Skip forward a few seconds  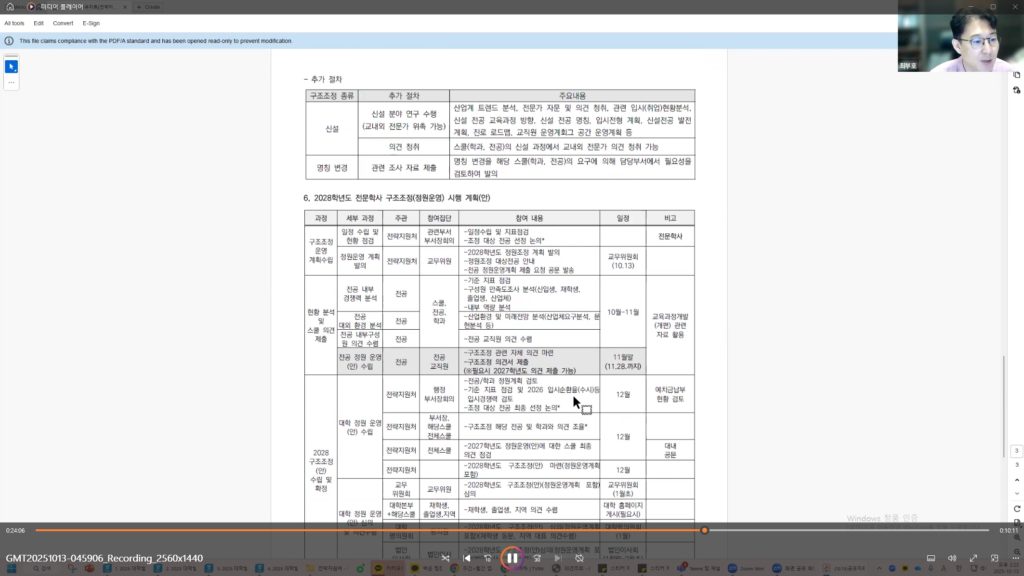click(537, 557)
